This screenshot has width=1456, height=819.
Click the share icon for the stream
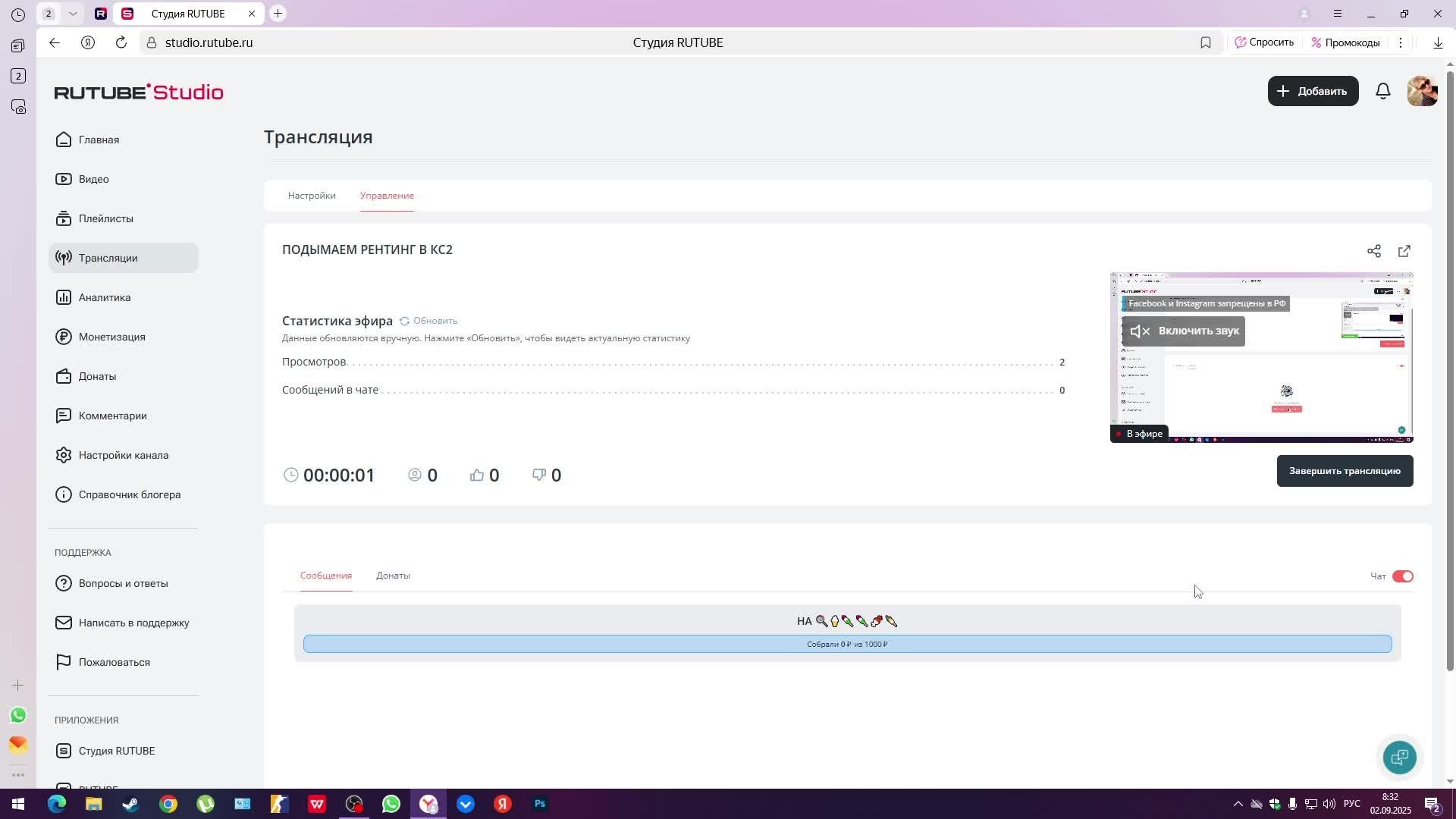[x=1373, y=251]
